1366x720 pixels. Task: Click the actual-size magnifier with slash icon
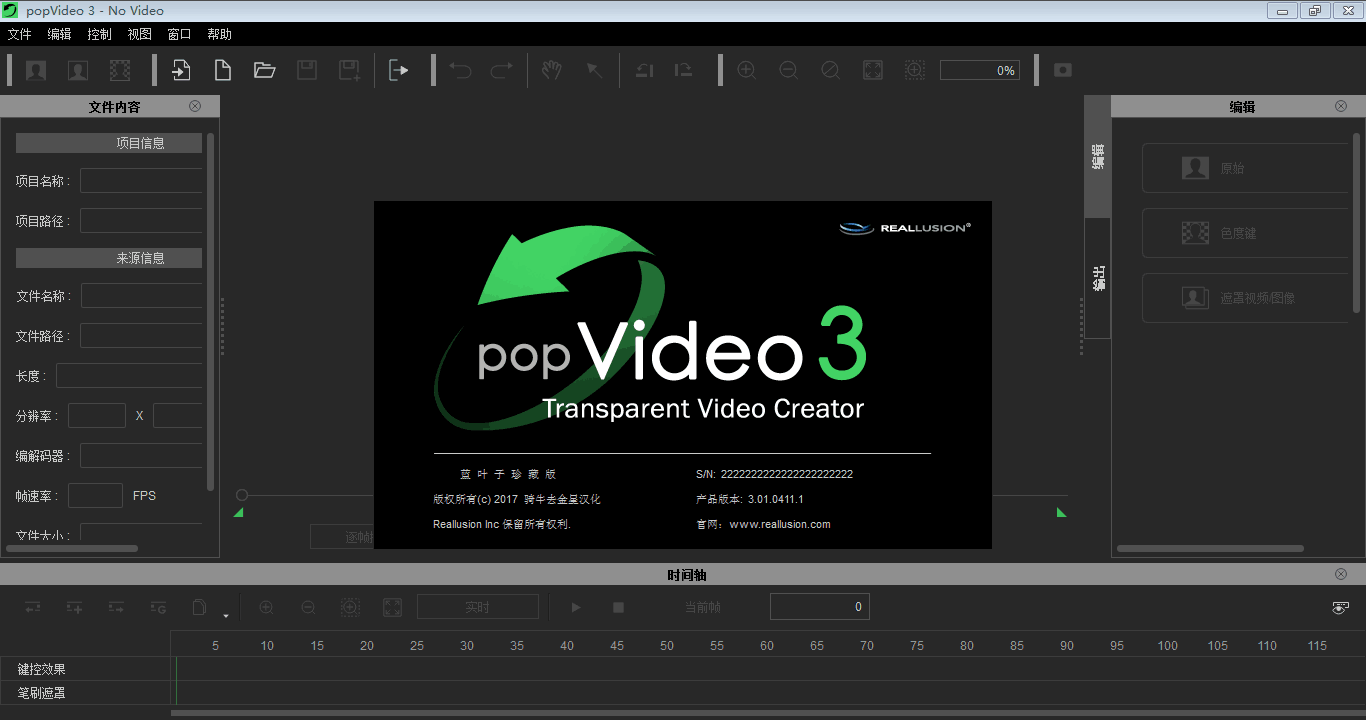(x=830, y=70)
